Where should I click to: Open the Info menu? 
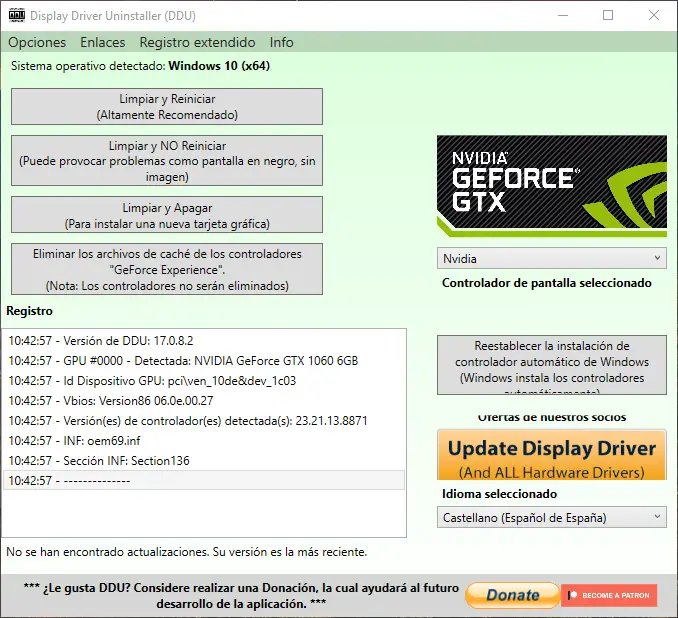[x=281, y=42]
